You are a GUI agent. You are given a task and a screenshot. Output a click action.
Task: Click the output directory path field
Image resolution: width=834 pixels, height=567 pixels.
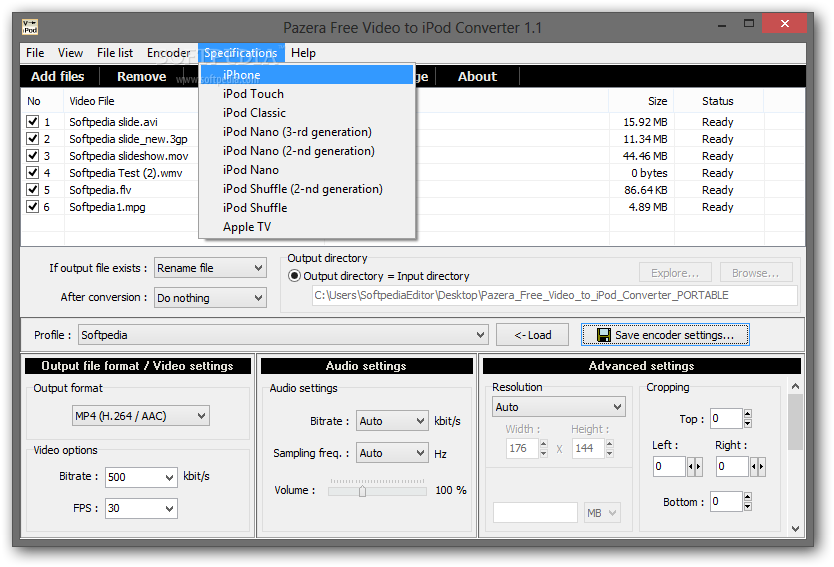[x=555, y=295]
